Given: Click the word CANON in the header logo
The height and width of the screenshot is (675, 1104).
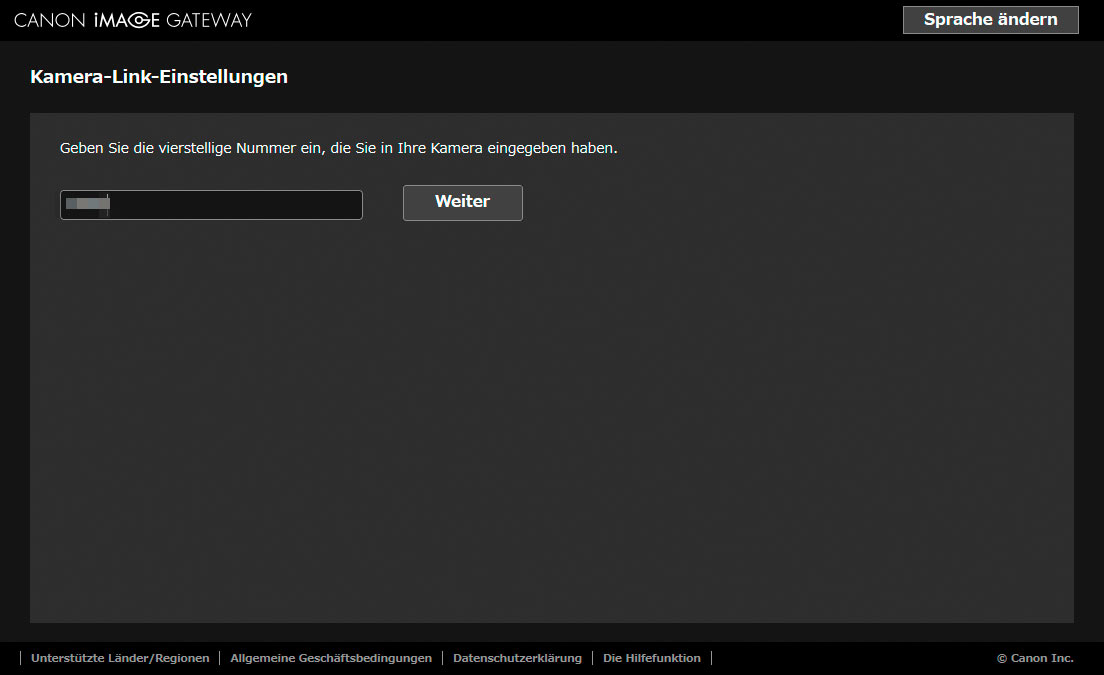Looking at the screenshot, I should pos(50,20).
